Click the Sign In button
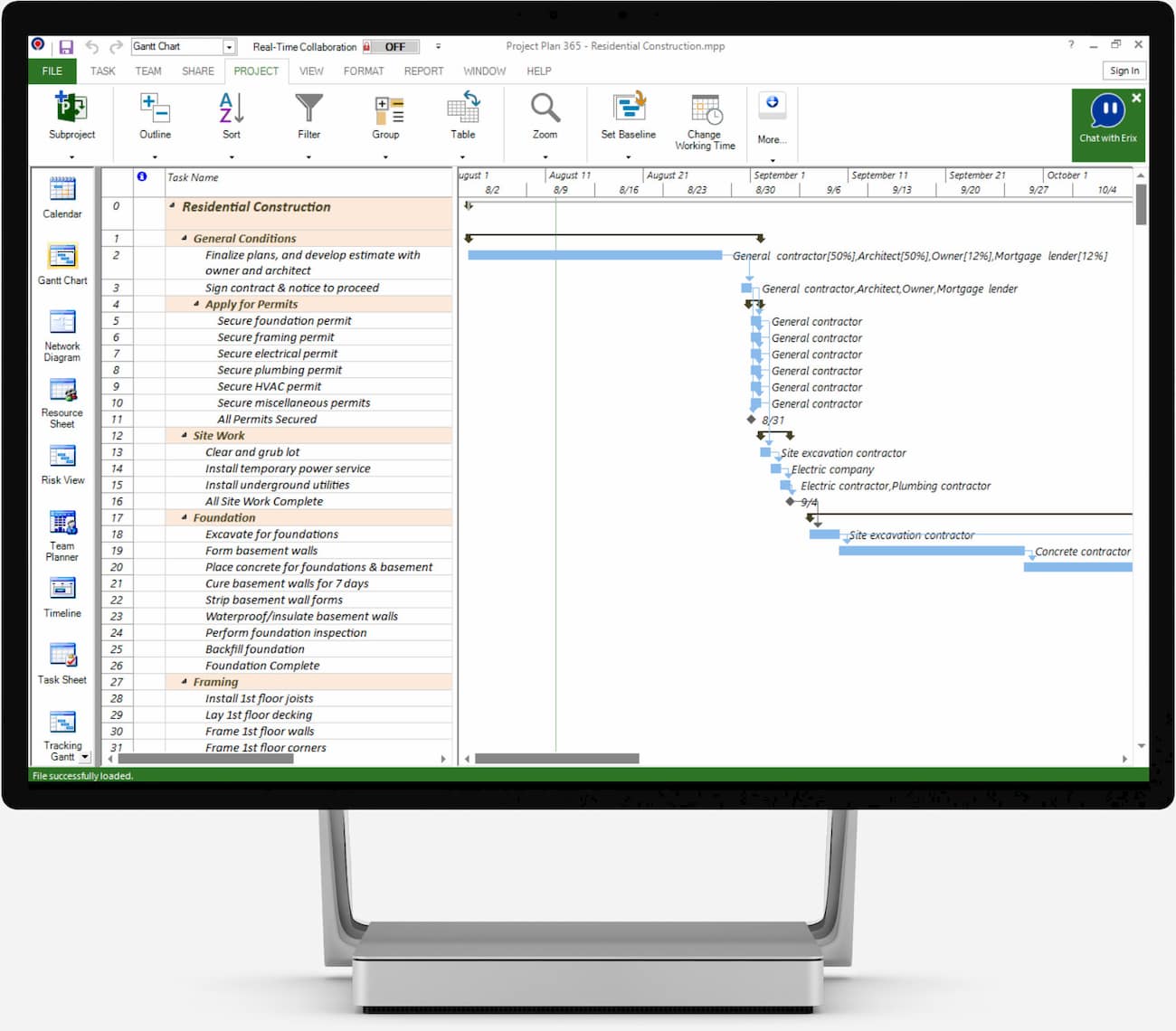This screenshot has height=1031, width=1176. tap(1124, 71)
